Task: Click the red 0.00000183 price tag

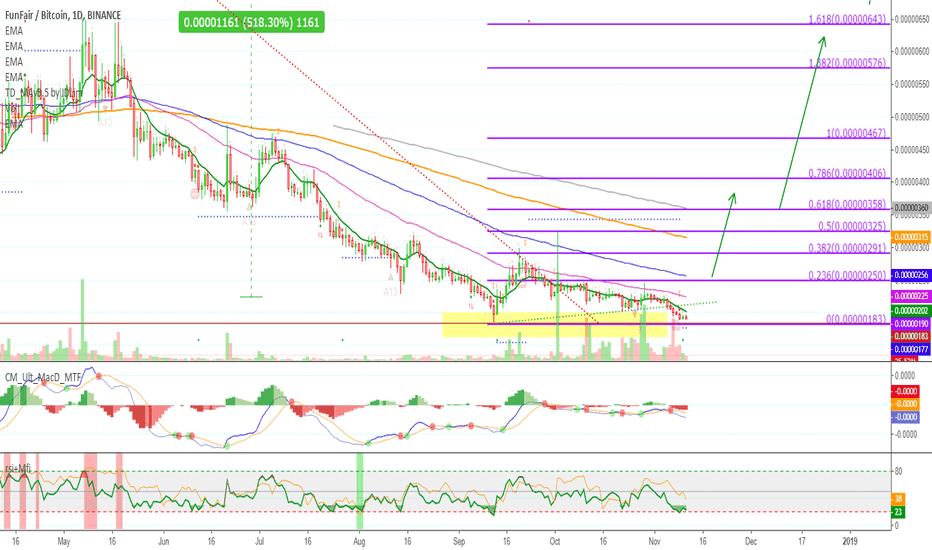Action: (911, 337)
